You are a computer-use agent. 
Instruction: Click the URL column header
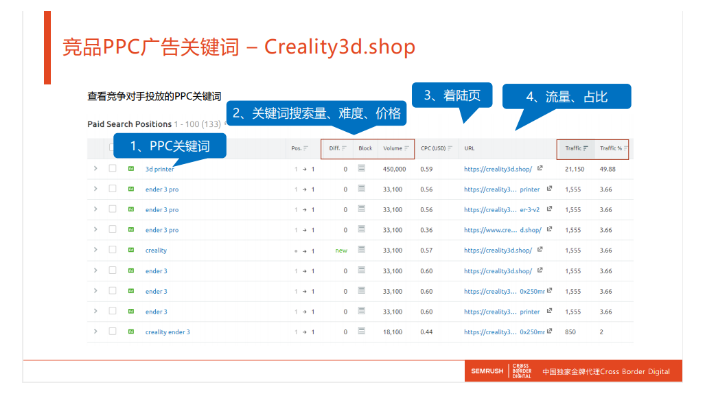point(469,148)
